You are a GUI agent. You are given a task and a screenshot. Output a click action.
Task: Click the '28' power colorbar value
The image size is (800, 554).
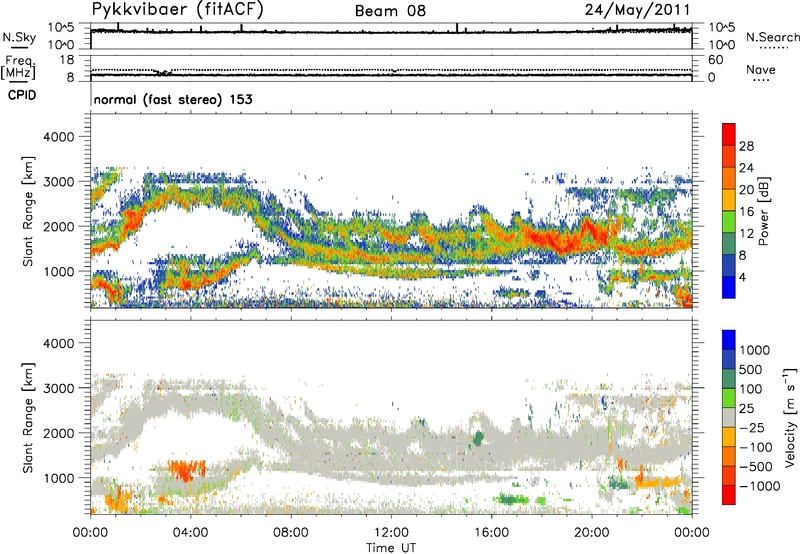pyautogui.click(x=746, y=146)
